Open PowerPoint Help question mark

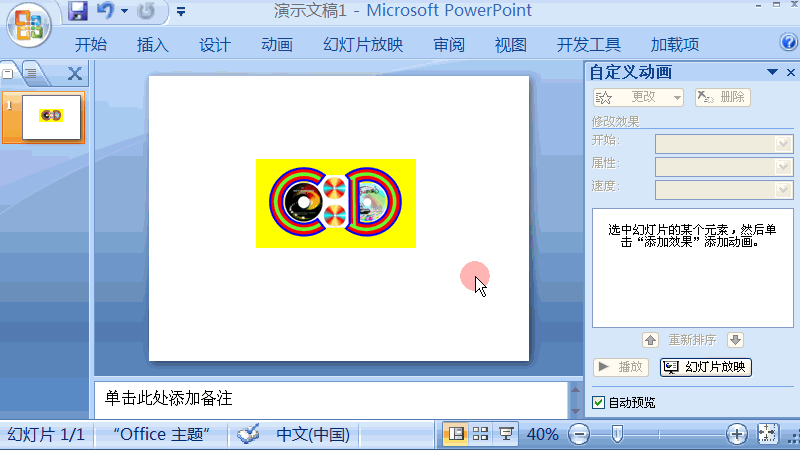[x=788, y=42]
